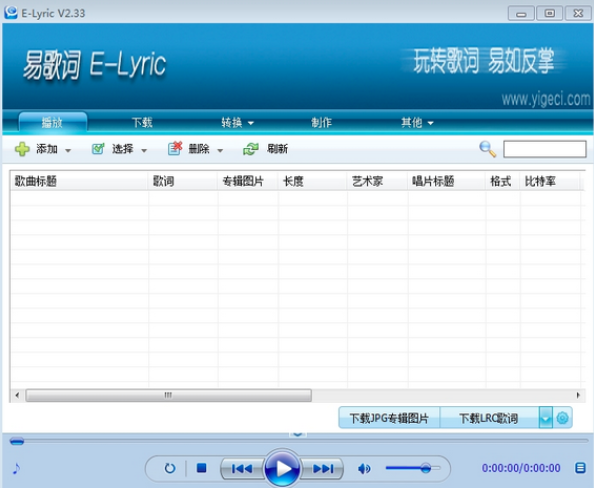The image size is (594, 488).
Task: Skip to previous track
Action: pos(242,469)
